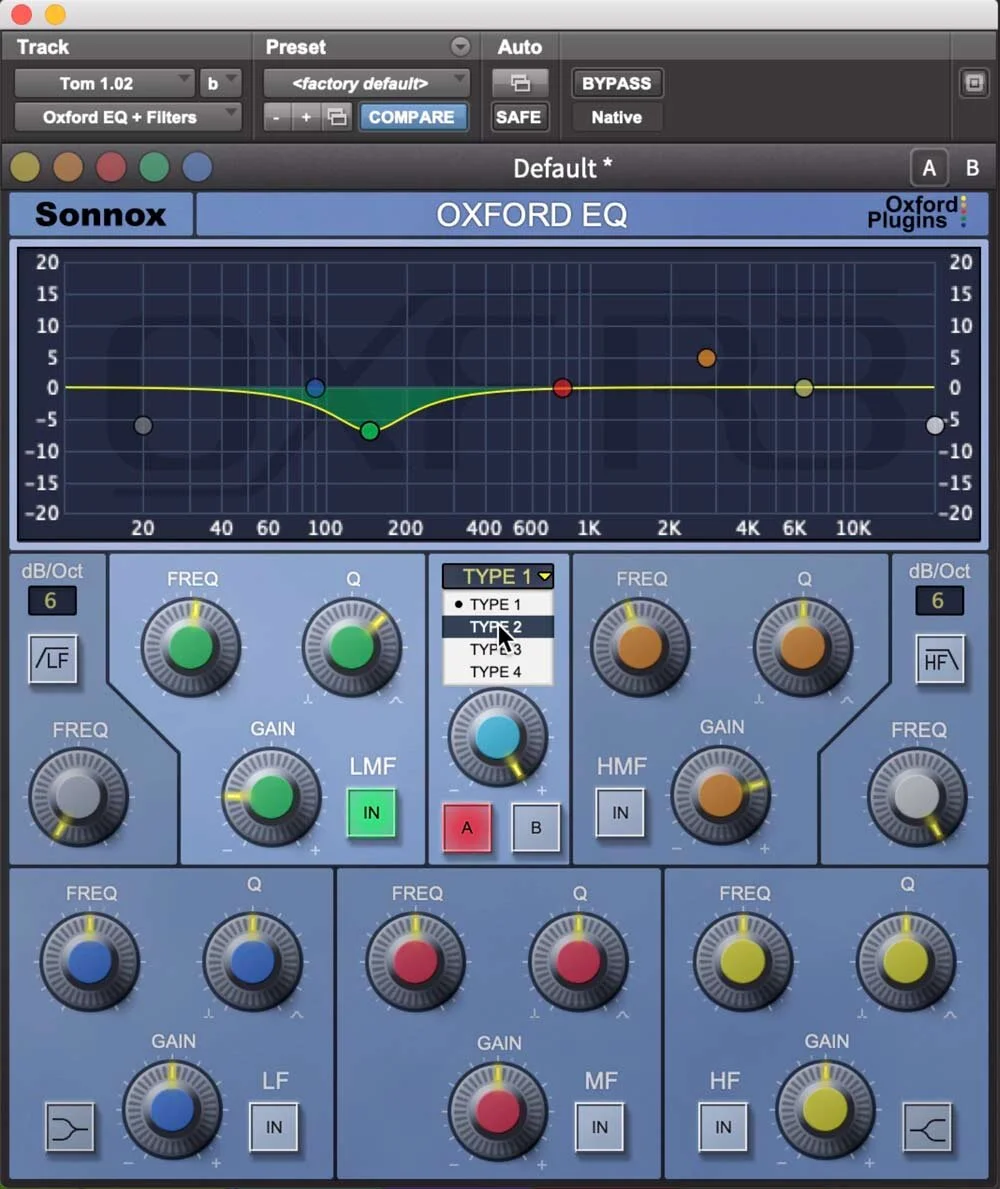Click the red MF FREQ knob
The width and height of the screenshot is (1000, 1189).
(415, 961)
